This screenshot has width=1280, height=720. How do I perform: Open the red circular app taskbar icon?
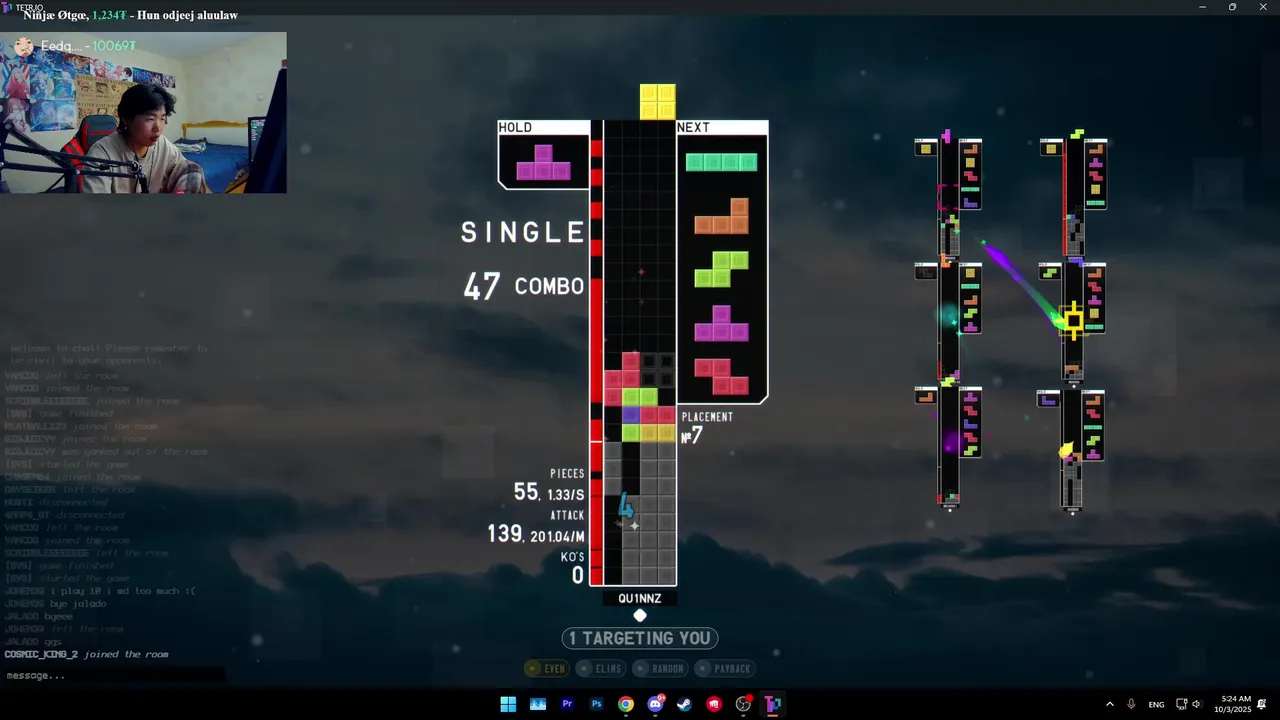714,704
